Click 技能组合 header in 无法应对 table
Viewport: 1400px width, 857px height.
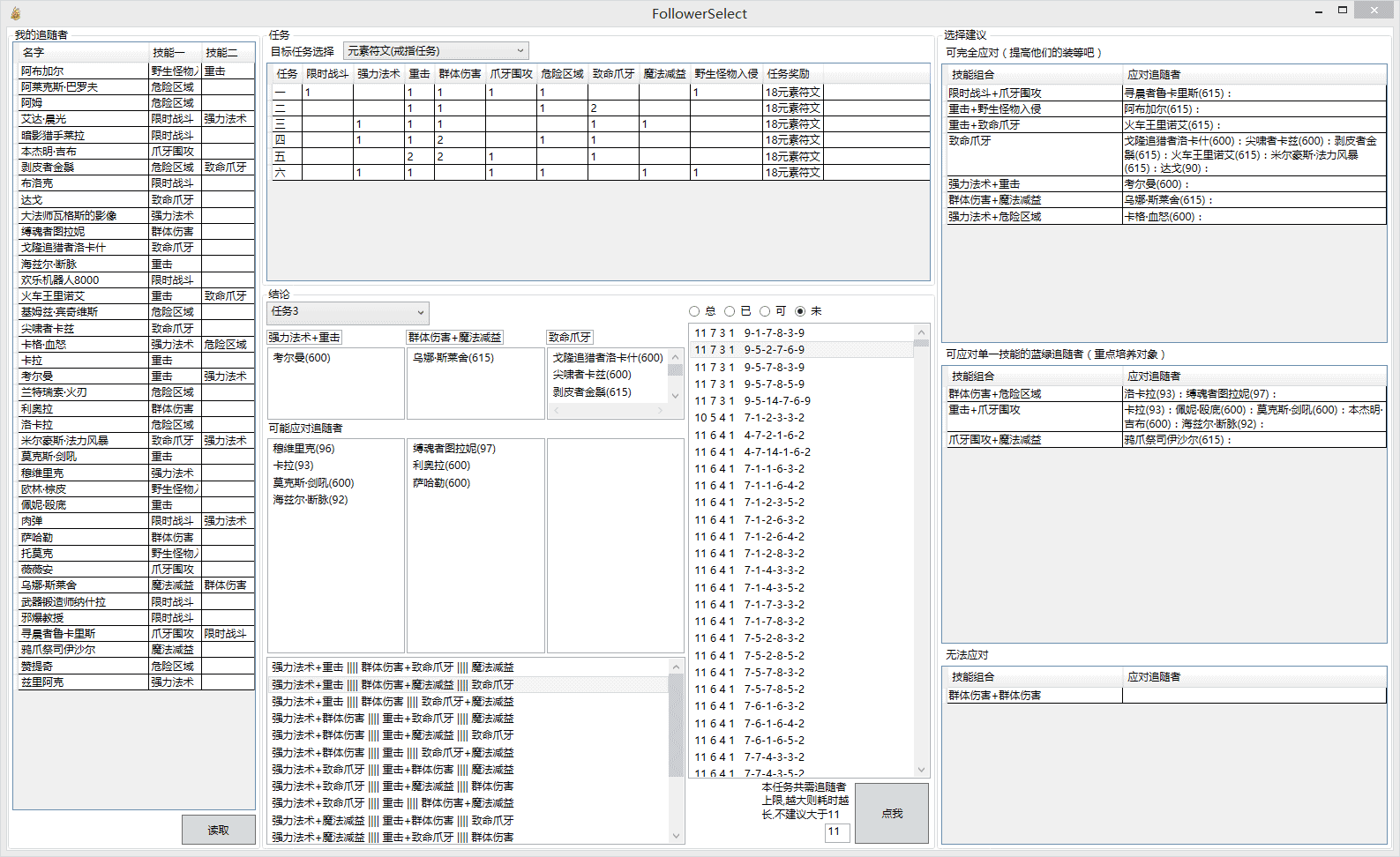[x=1034, y=677]
